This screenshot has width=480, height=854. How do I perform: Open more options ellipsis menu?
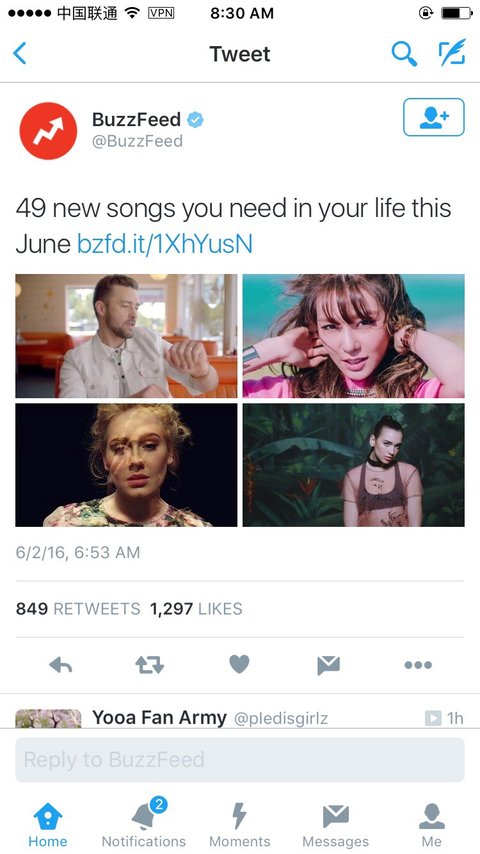[x=418, y=664]
